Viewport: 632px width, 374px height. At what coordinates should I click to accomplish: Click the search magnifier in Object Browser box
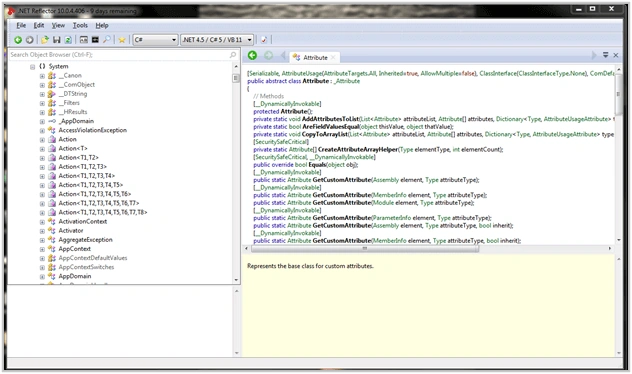pos(233,55)
